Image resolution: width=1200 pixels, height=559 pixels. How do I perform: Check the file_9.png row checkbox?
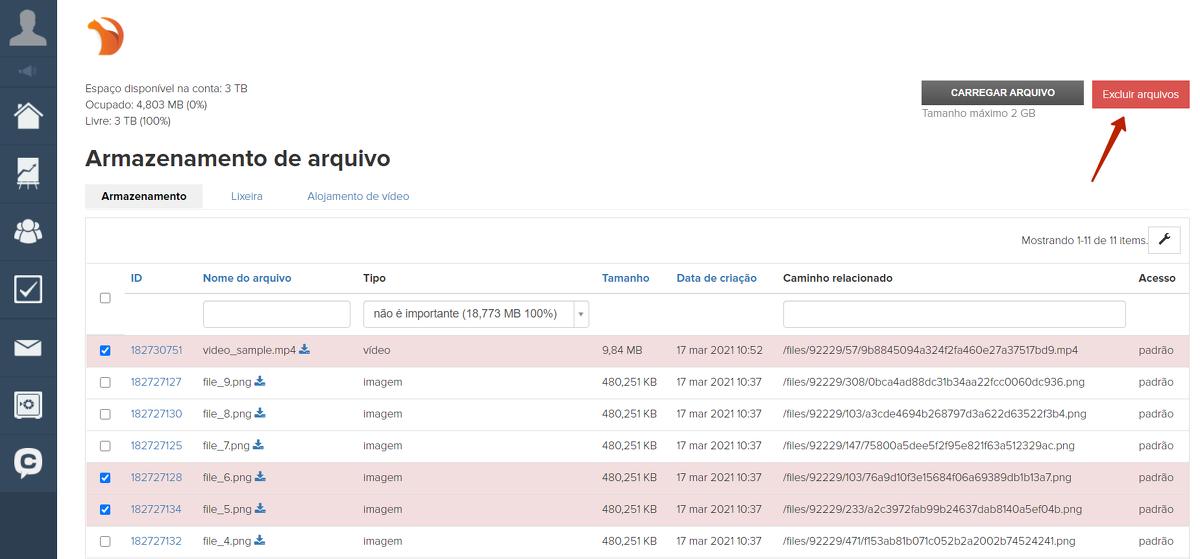tap(106, 382)
